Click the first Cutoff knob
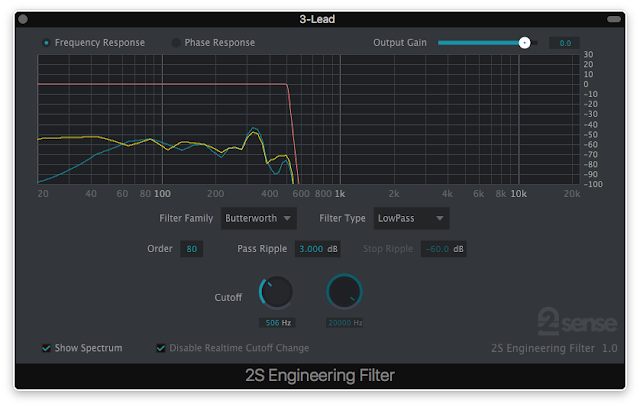Image resolution: width=640 pixels, height=407 pixels. pyautogui.click(x=276, y=292)
